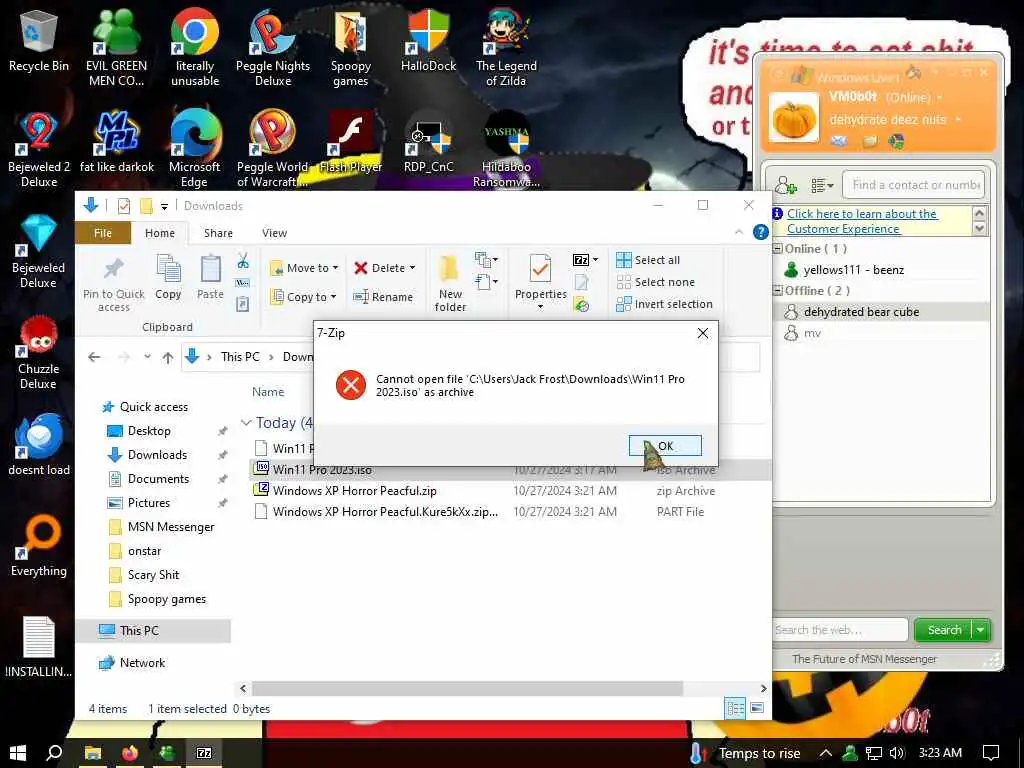Image resolution: width=1024 pixels, height=768 pixels.
Task: Select the HalloDock desktop shortcut
Action: pos(428,40)
